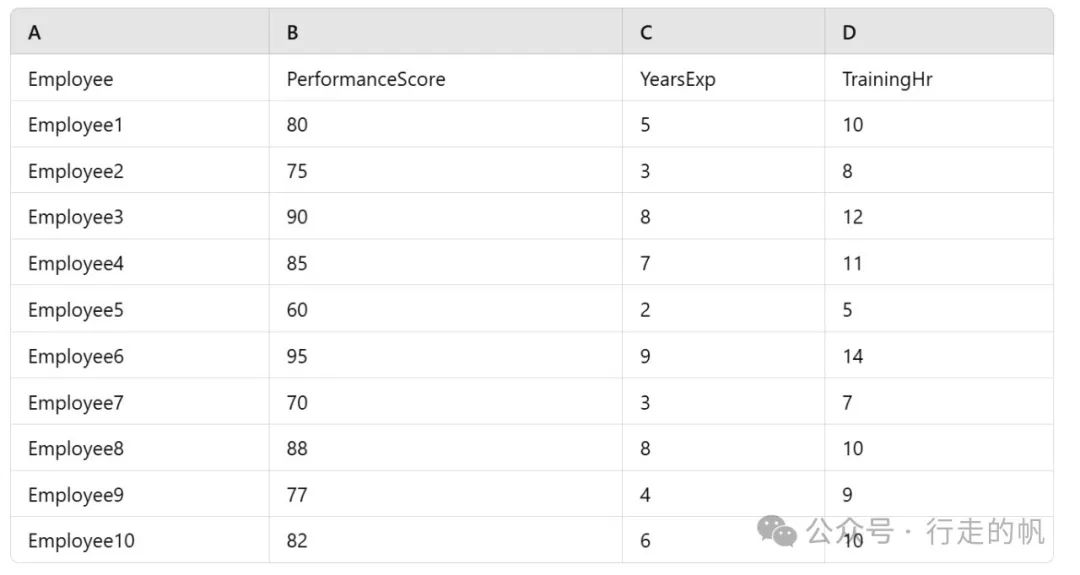Select the Employee header cell

coord(140,79)
